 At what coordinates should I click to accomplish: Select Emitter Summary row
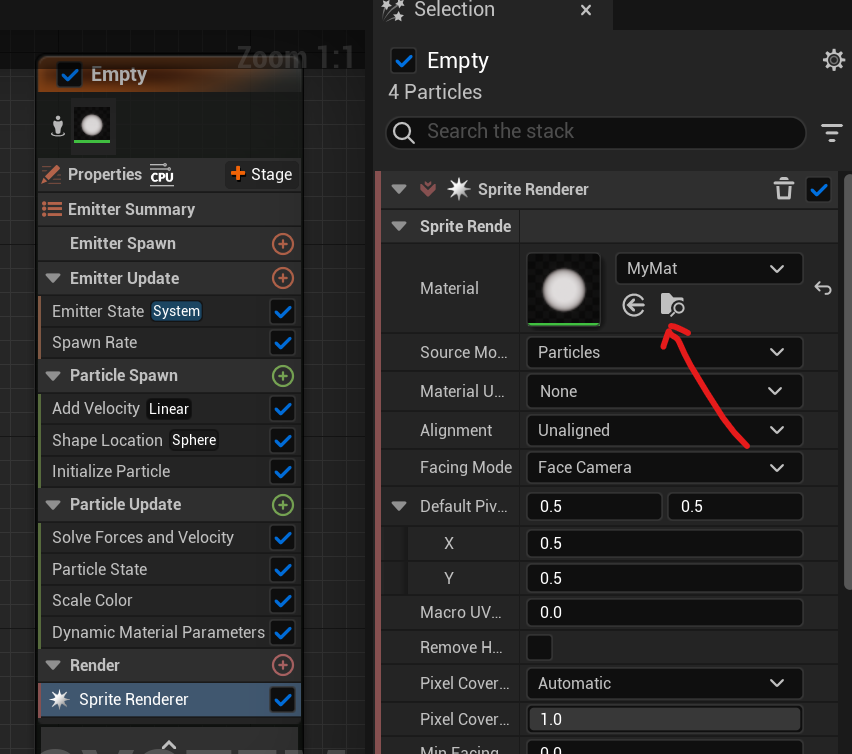[x=170, y=209]
